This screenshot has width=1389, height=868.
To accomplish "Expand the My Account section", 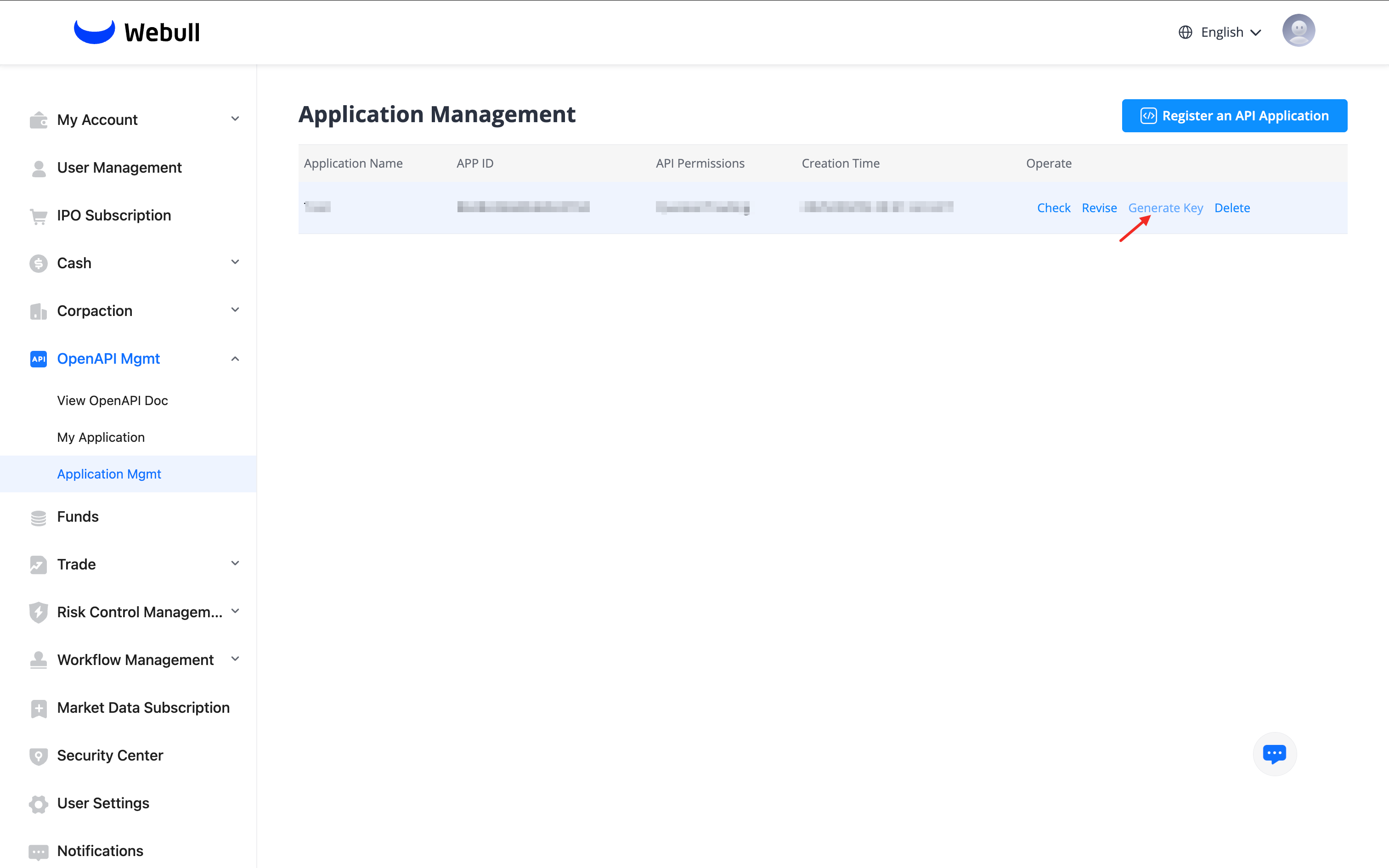I will tap(235, 119).
